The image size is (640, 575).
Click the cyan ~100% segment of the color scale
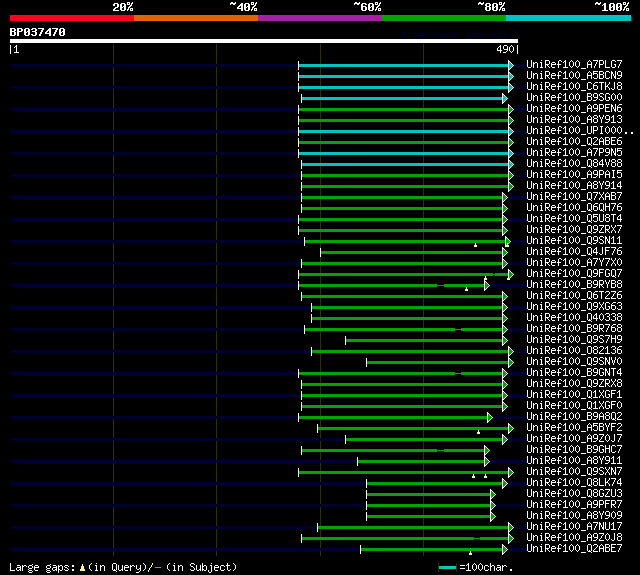point(569,18)
